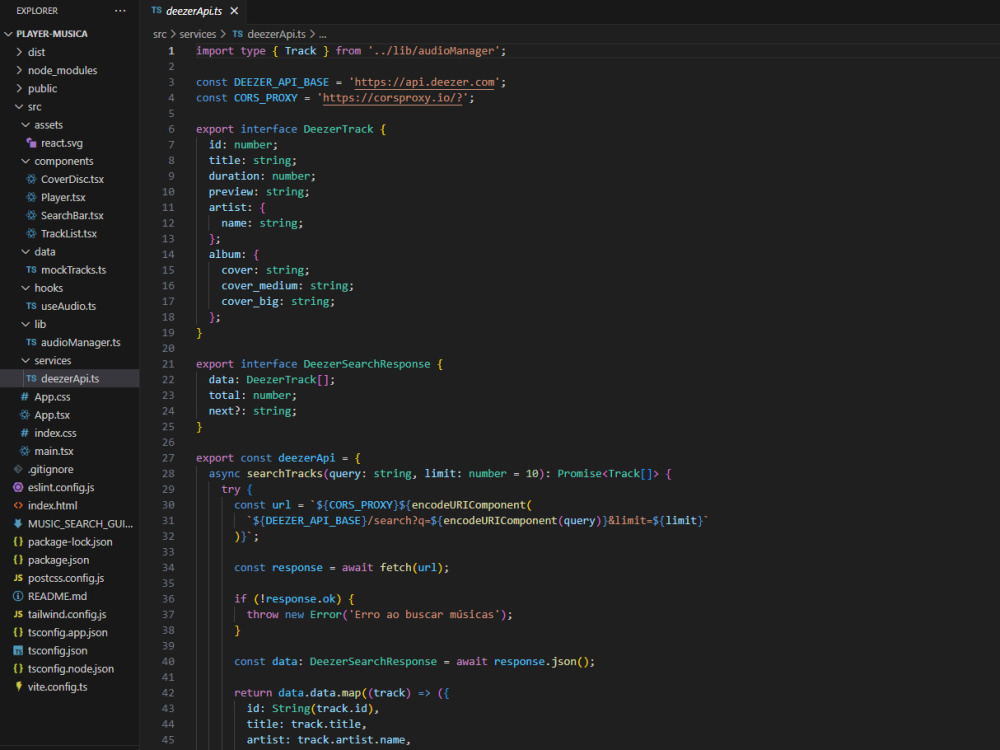The image size is (1000, 750).
Task: Expand the node_modules folder chevron
Action: click(18, 70)
